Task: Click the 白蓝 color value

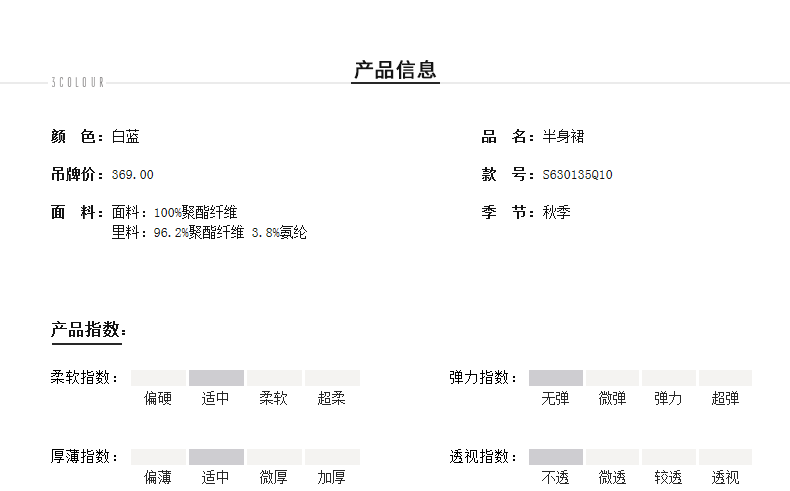Action: click(x=126, y=137)
